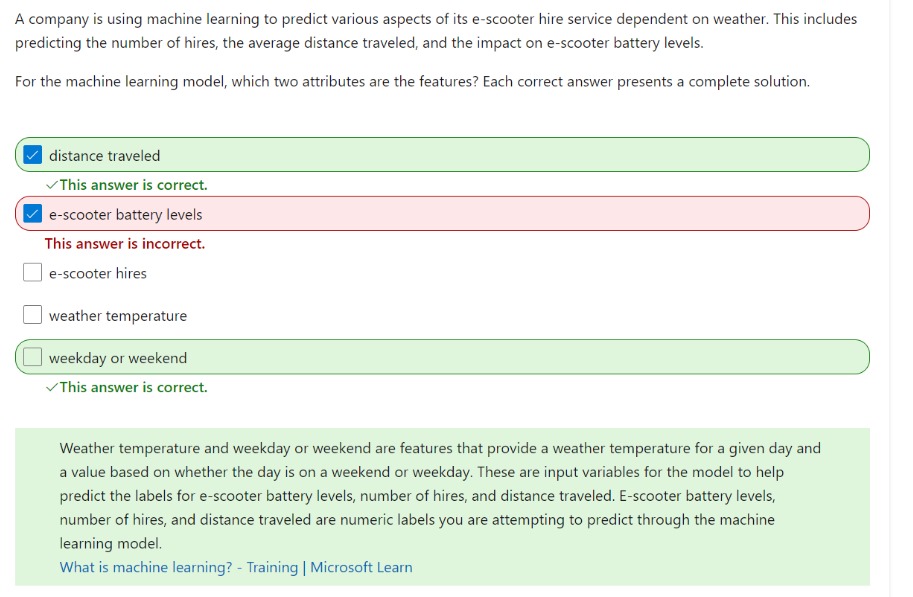This screenshot has width=913, height=597.
Task: Check the "e-scooter hires" checkbox
Action: pos(33,272)
